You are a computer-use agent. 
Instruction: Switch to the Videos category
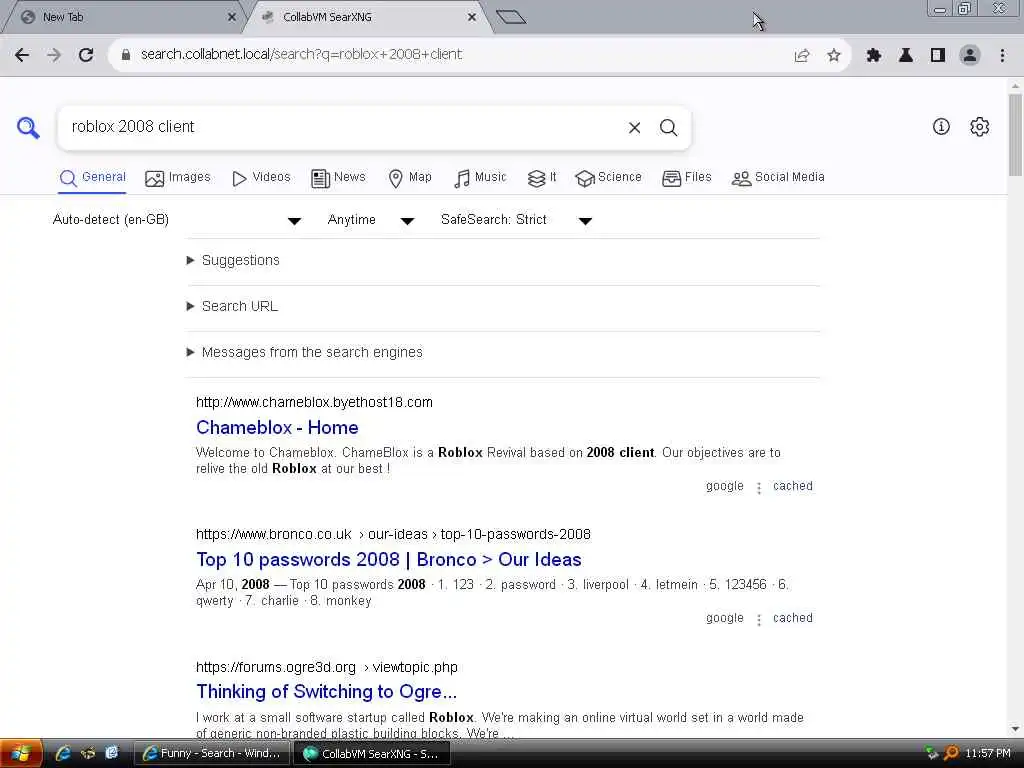261,178
